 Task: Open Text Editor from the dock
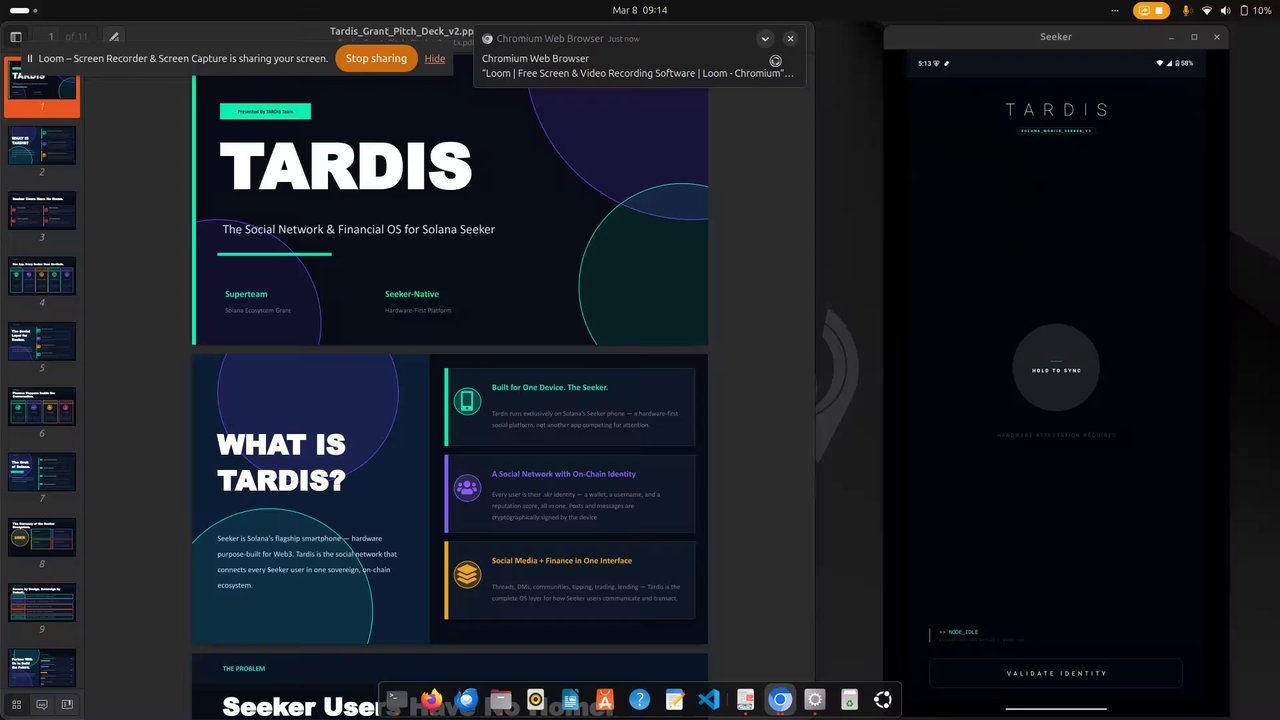pyautogui.click(x=675, y=700)
